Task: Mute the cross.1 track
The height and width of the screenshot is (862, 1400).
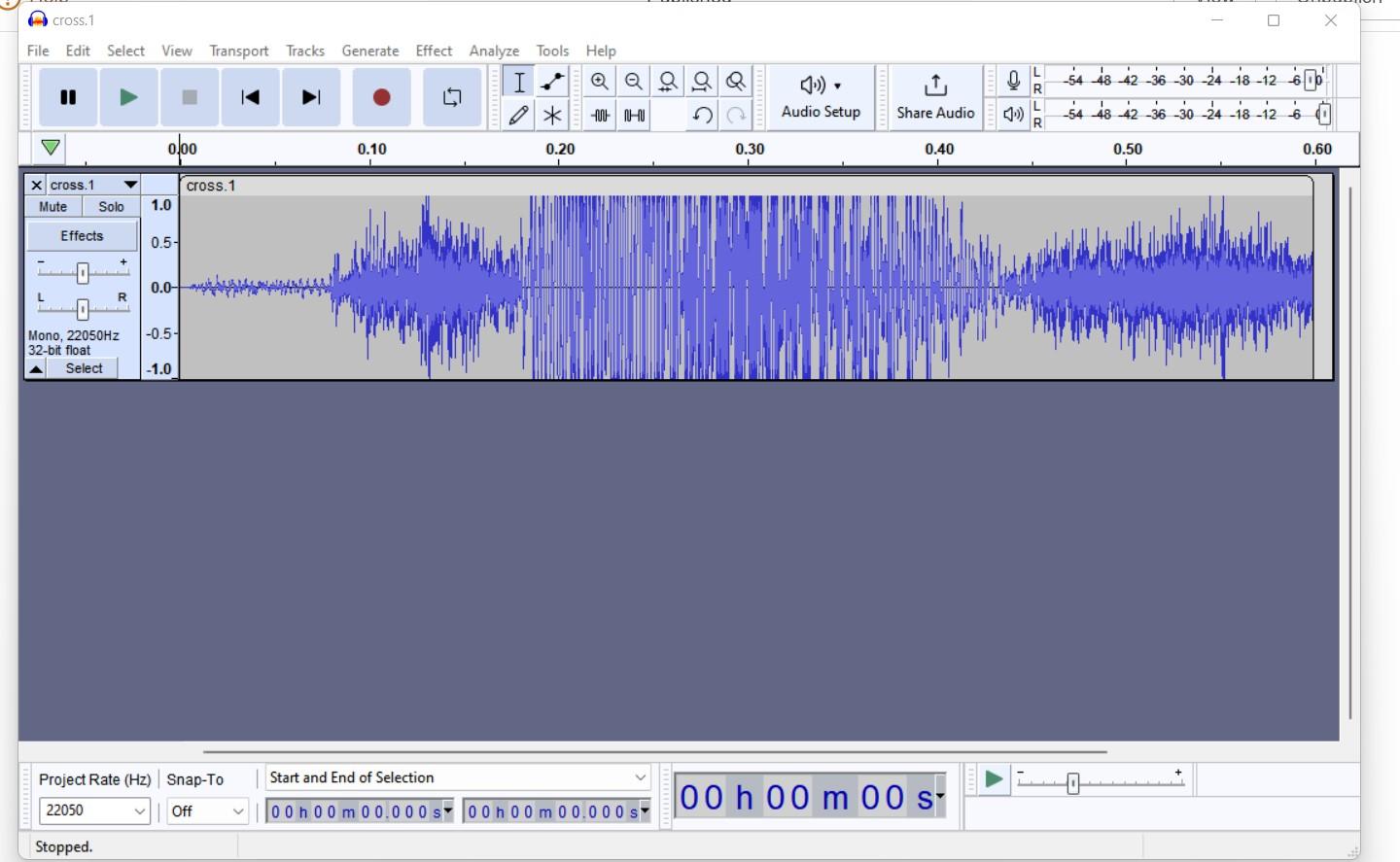Action: tap(53, 207)
